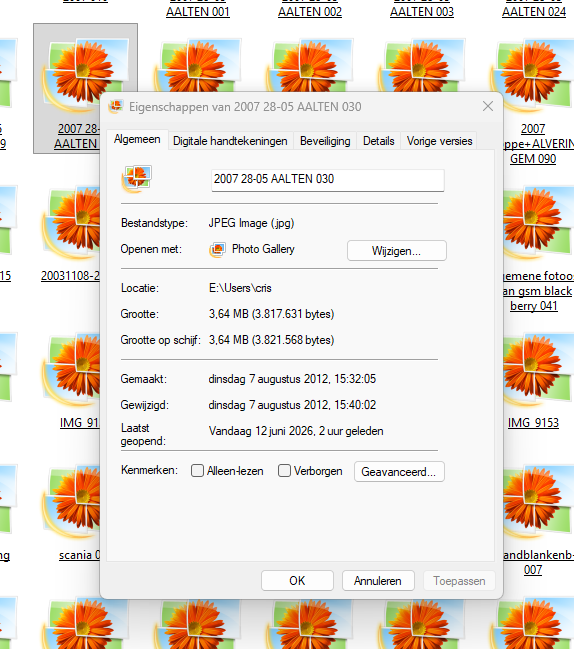
Task: Select the file icon beneath the AALTEN 001 label
Action: pyautogui.click(x=198, y=66)
